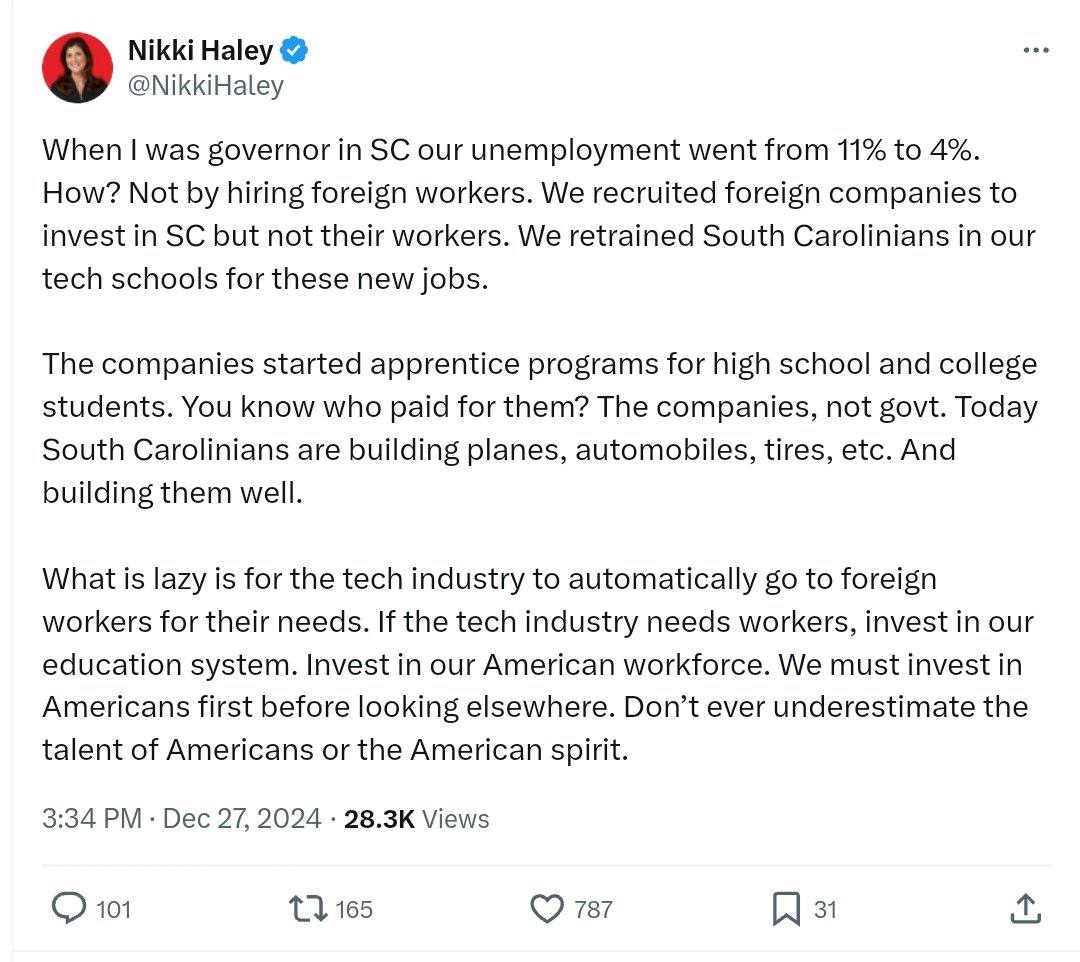Open Nikki Haley's profile picture
Viewport: 1080px width, 962px height.
click(x=77, y=67)
